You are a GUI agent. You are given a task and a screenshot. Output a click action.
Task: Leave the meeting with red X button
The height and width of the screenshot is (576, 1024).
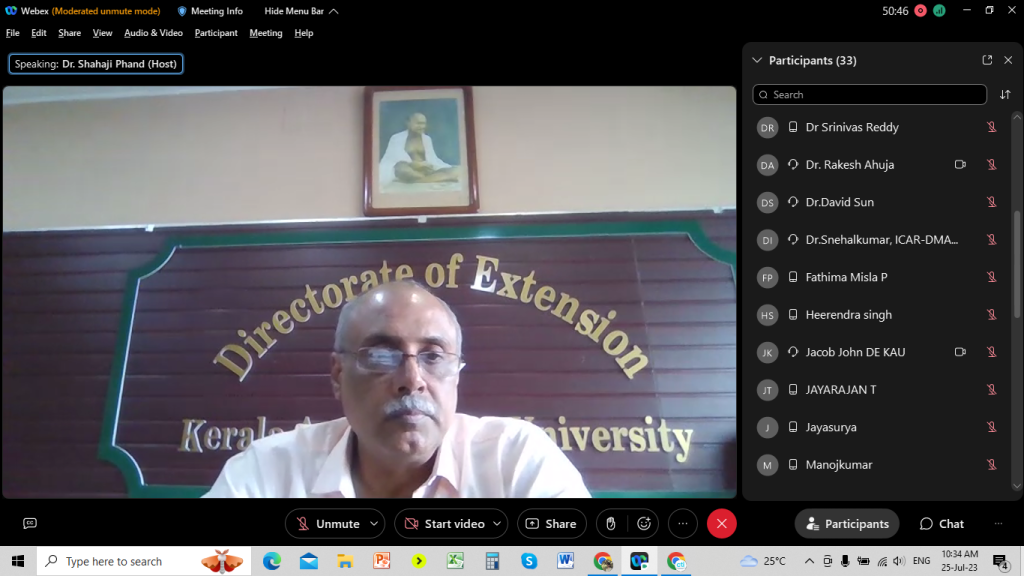[x=722, y=524]
